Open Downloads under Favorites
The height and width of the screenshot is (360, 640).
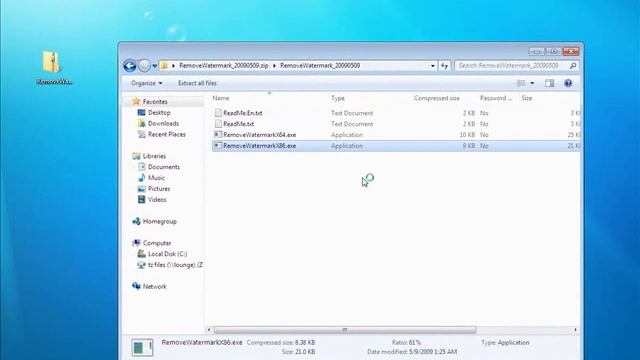pos(163,123)
